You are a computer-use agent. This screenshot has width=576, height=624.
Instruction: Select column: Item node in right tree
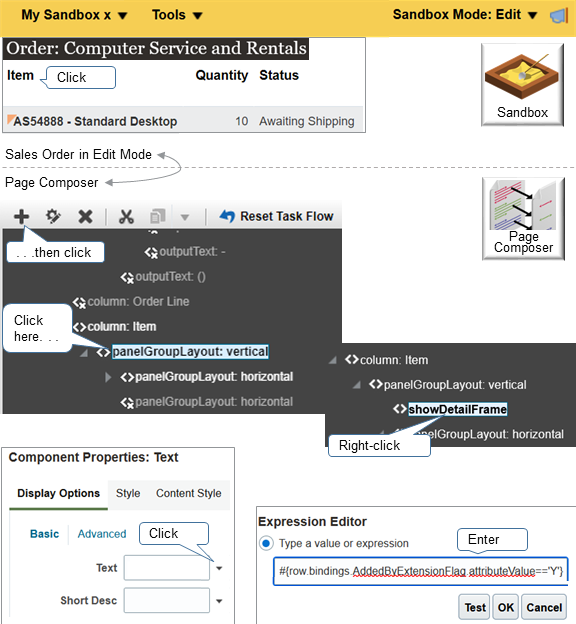click(x=394, y=360)
